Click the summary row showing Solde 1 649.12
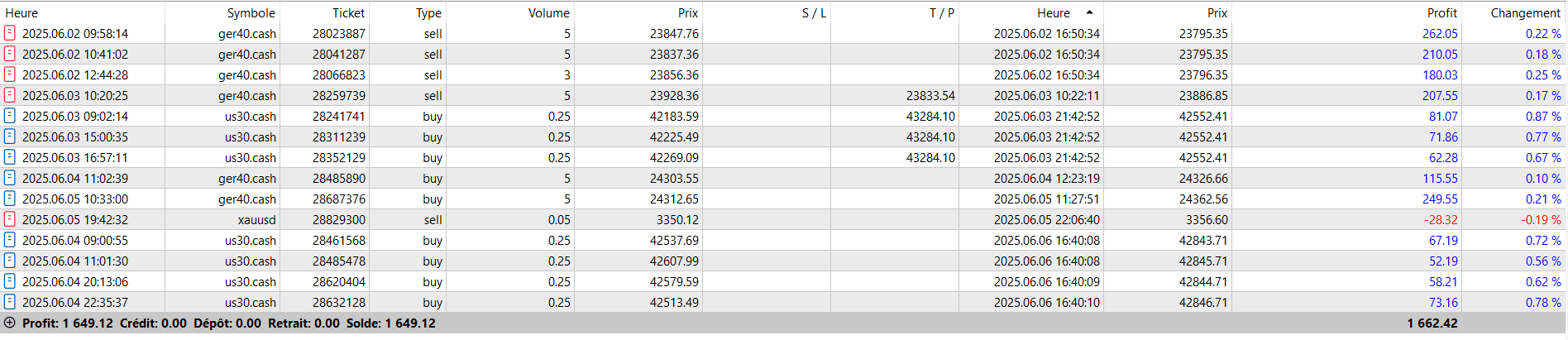1568x340 pixels. pyautogui.click(x=783, y=323)
